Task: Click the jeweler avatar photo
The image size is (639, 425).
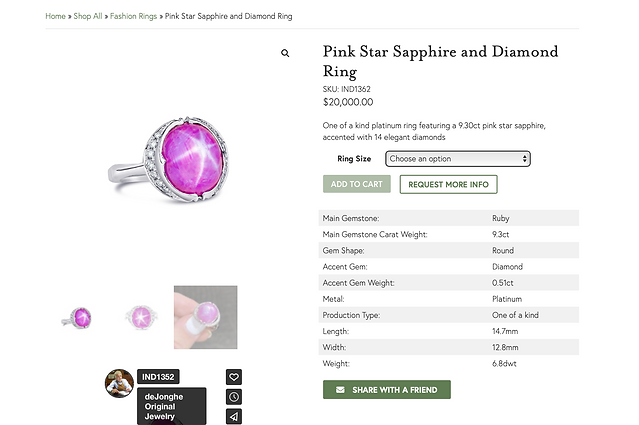Action: point(119,383)
